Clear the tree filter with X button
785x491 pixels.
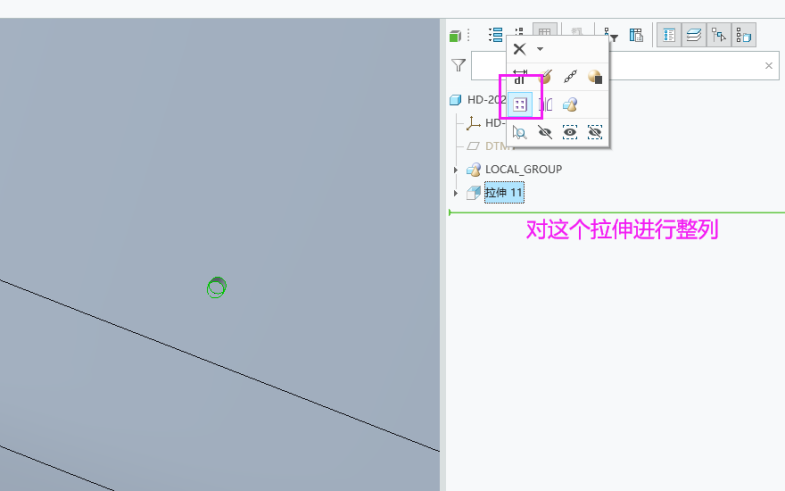pyautogui.click(x=768, y=66)
